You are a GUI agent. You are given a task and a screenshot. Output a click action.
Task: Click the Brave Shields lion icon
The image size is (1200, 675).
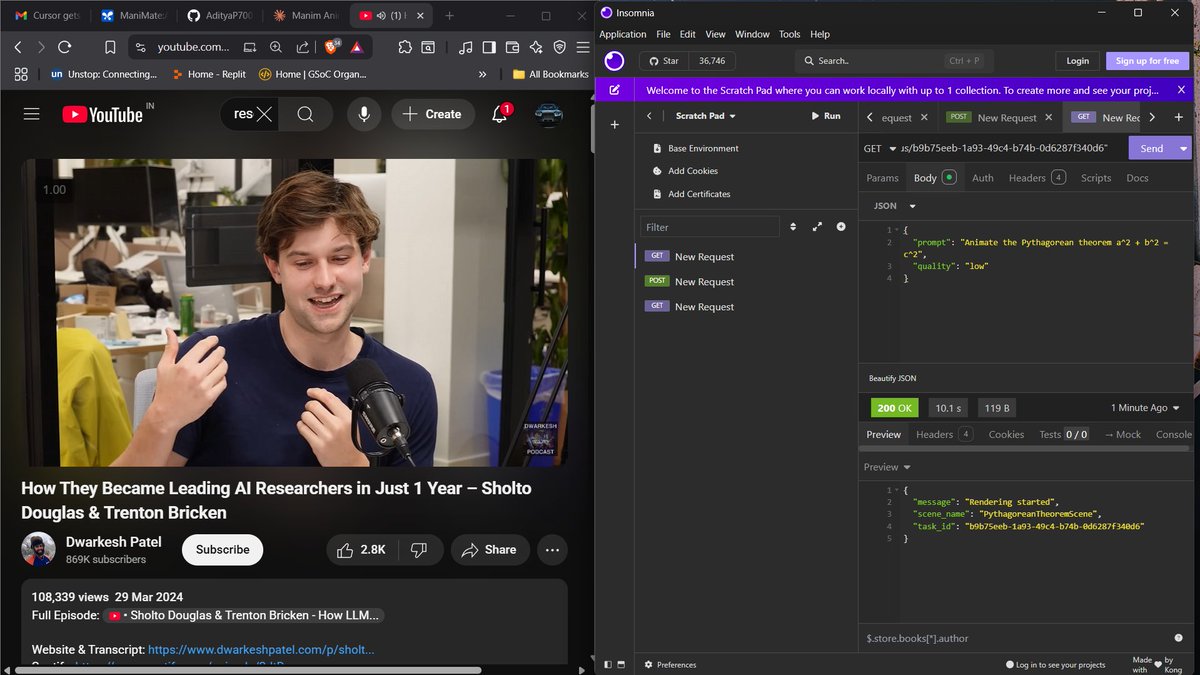[x=332, y=47]
